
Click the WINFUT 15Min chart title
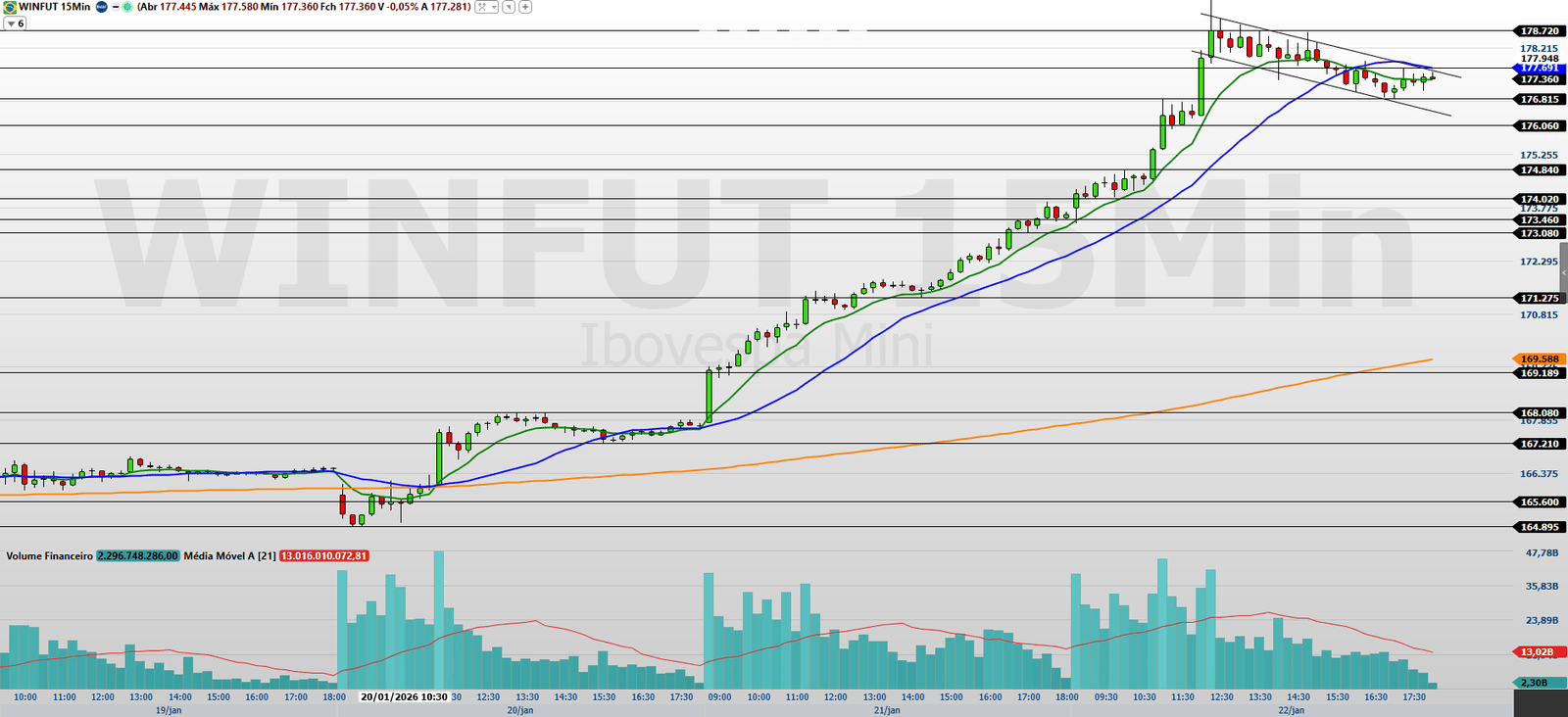(54, 7)
